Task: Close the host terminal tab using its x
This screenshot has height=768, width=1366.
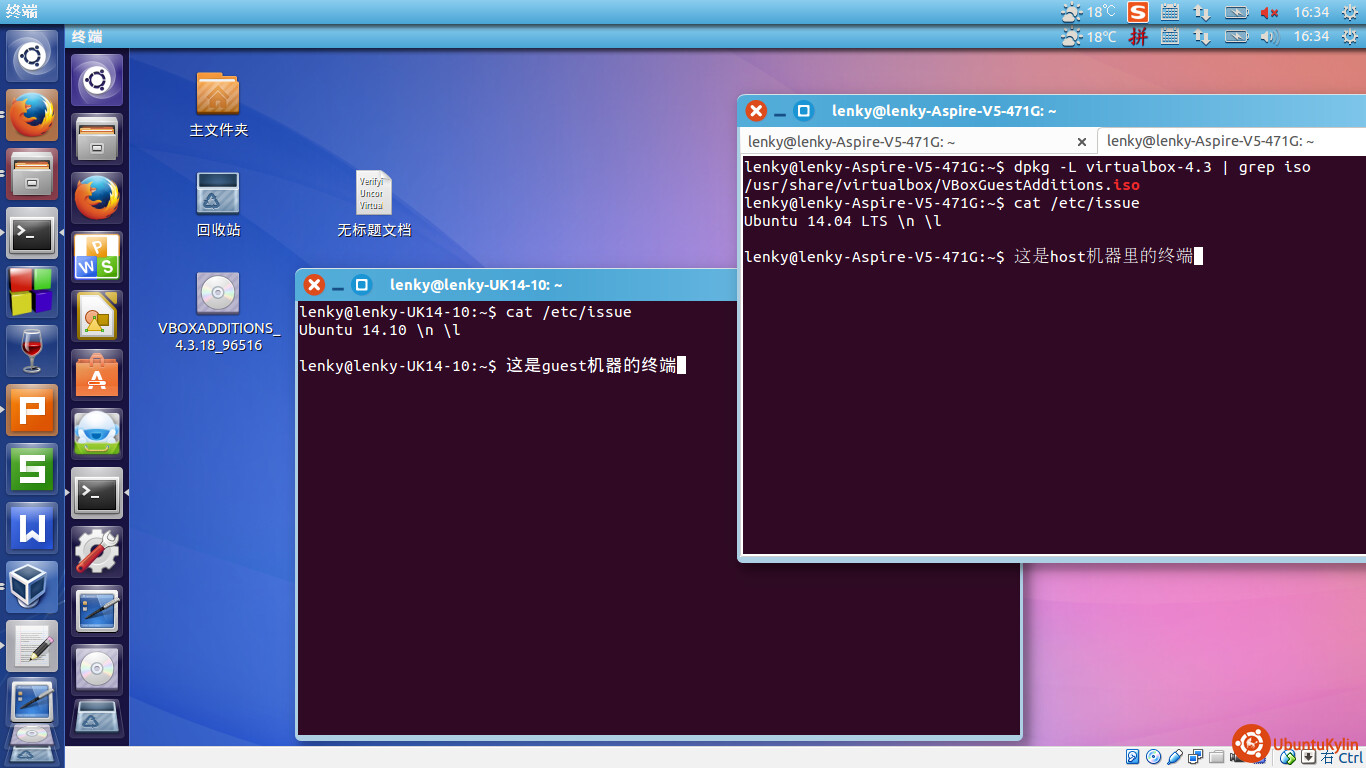Action: (x=1081, y=142)
